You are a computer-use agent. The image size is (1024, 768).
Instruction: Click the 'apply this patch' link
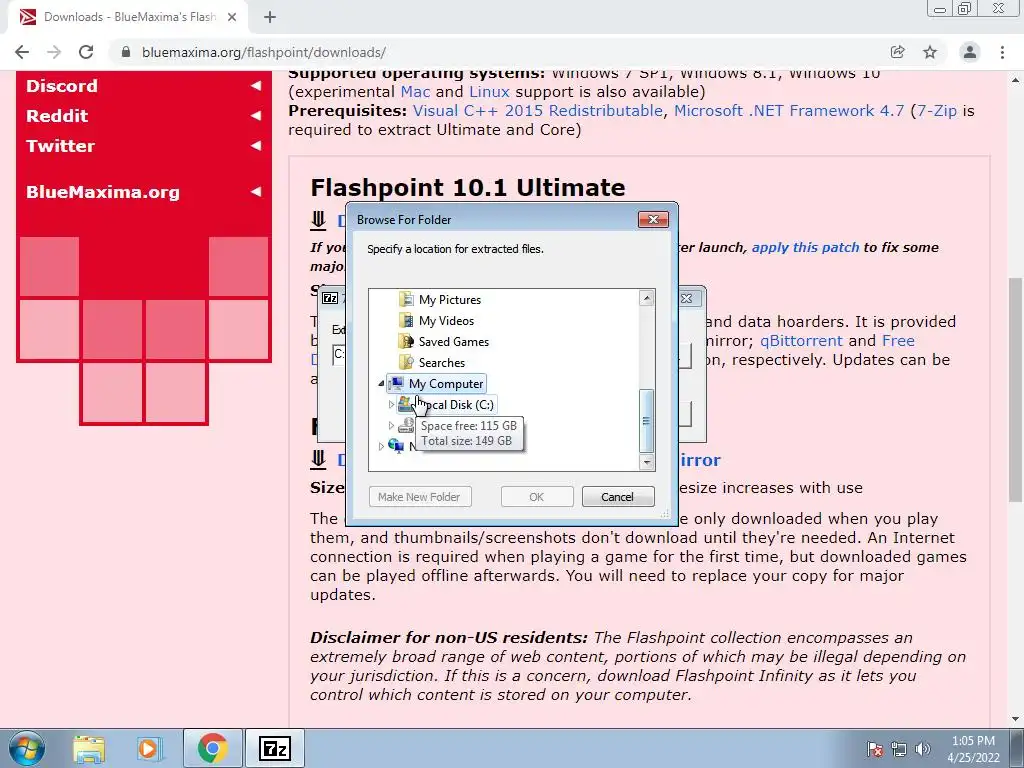[x=805, y=248]
